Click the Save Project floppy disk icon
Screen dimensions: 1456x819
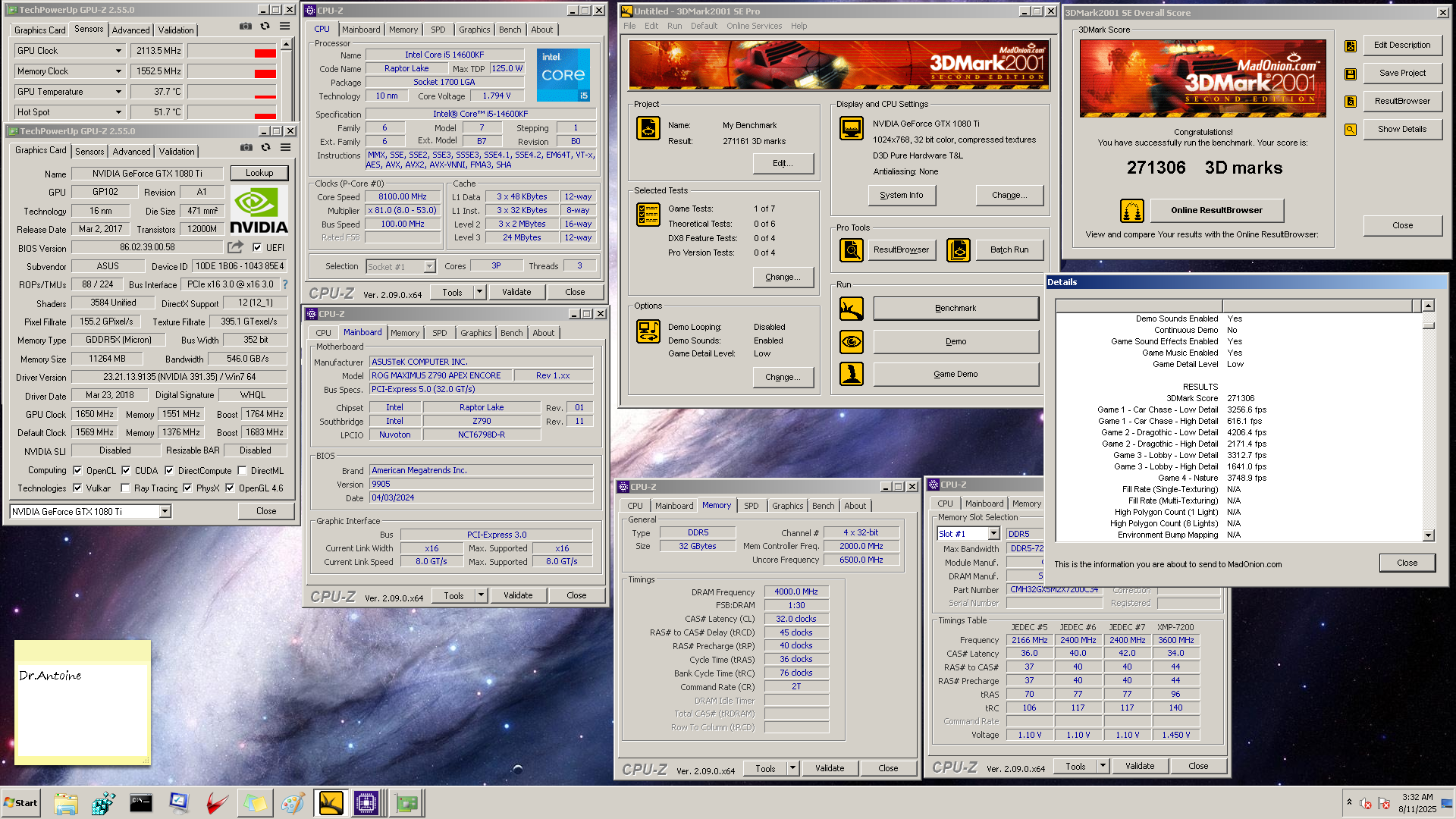tap(1351, 74)
